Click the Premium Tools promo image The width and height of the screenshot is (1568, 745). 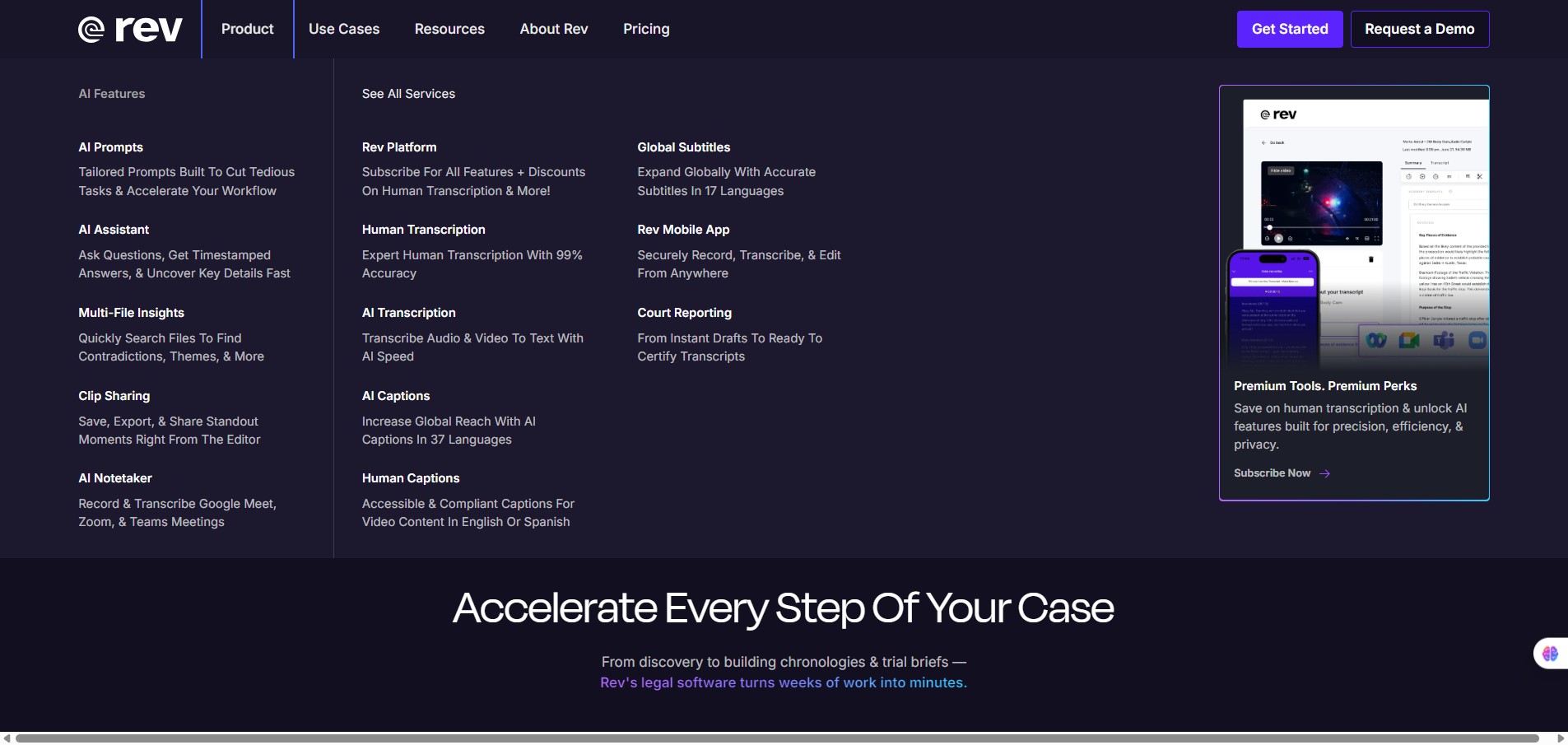click(1354, 230)
